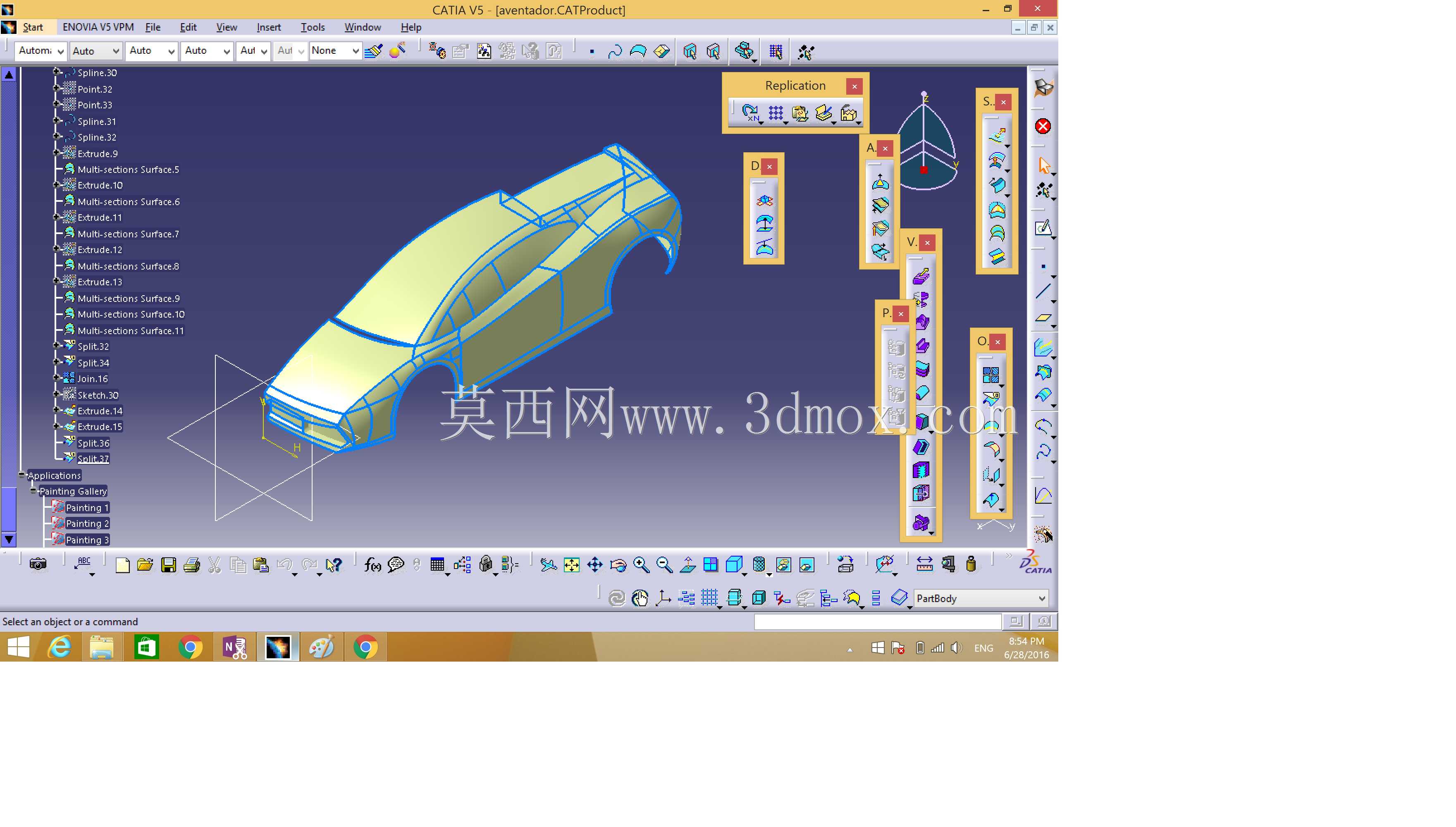Click the Windows Start button
1456x827 pixels.
(18, 647)
